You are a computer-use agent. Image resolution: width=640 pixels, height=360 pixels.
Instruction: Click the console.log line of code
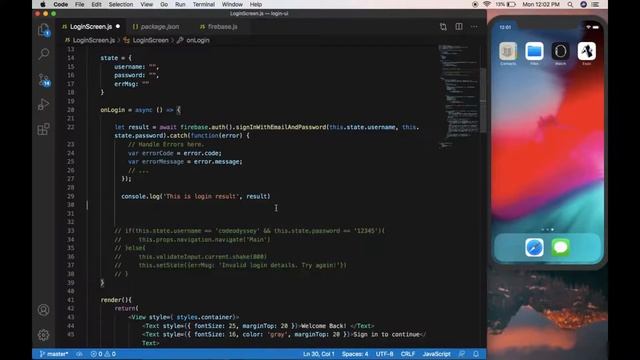pyautogui.click(x=196, y=196)
